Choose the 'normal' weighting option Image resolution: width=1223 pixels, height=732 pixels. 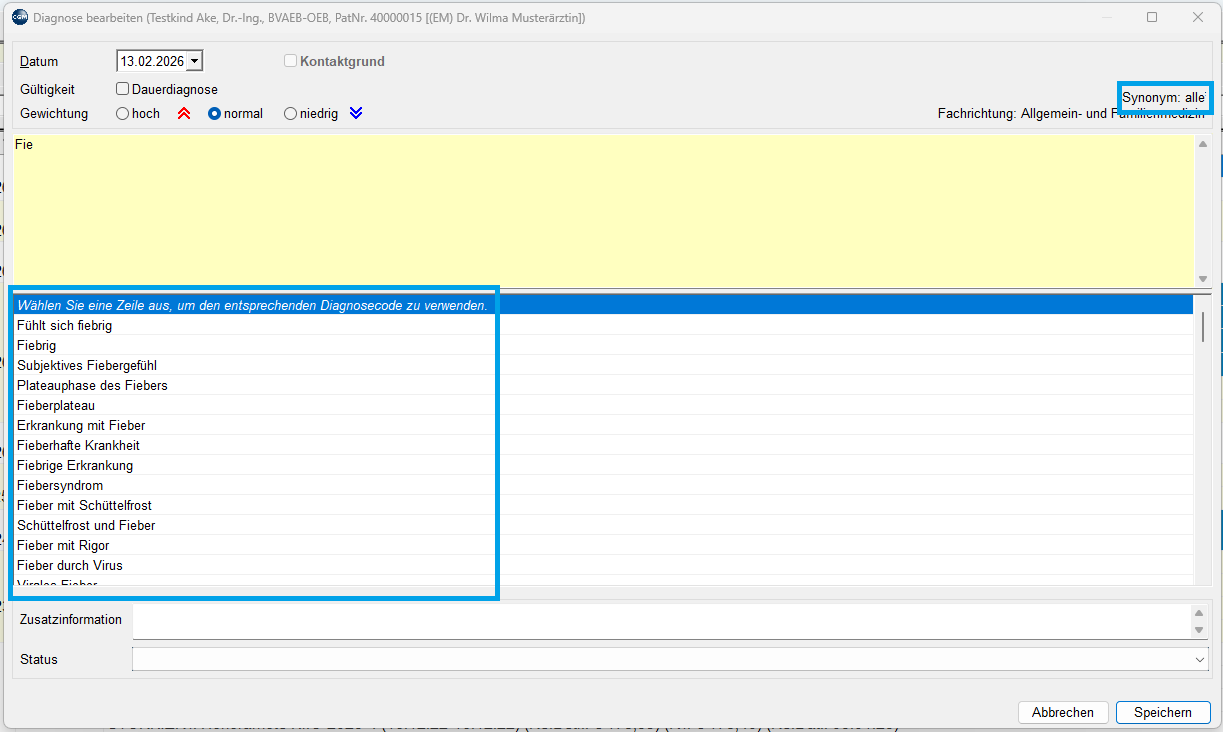coord(214,114)
